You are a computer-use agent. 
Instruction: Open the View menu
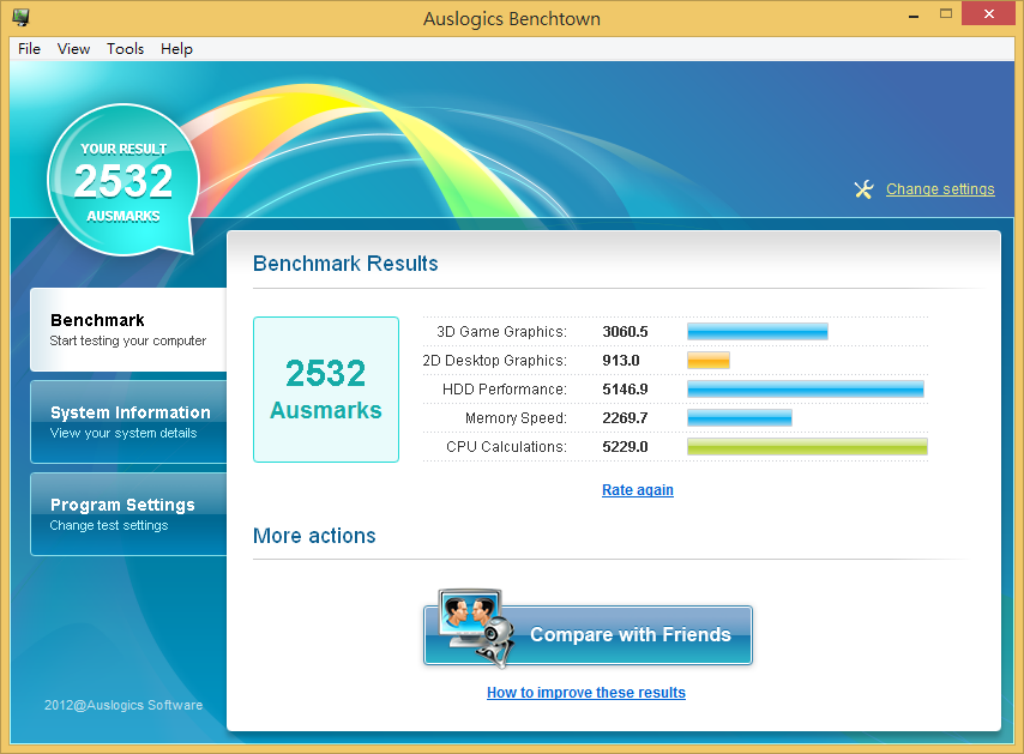73,49
